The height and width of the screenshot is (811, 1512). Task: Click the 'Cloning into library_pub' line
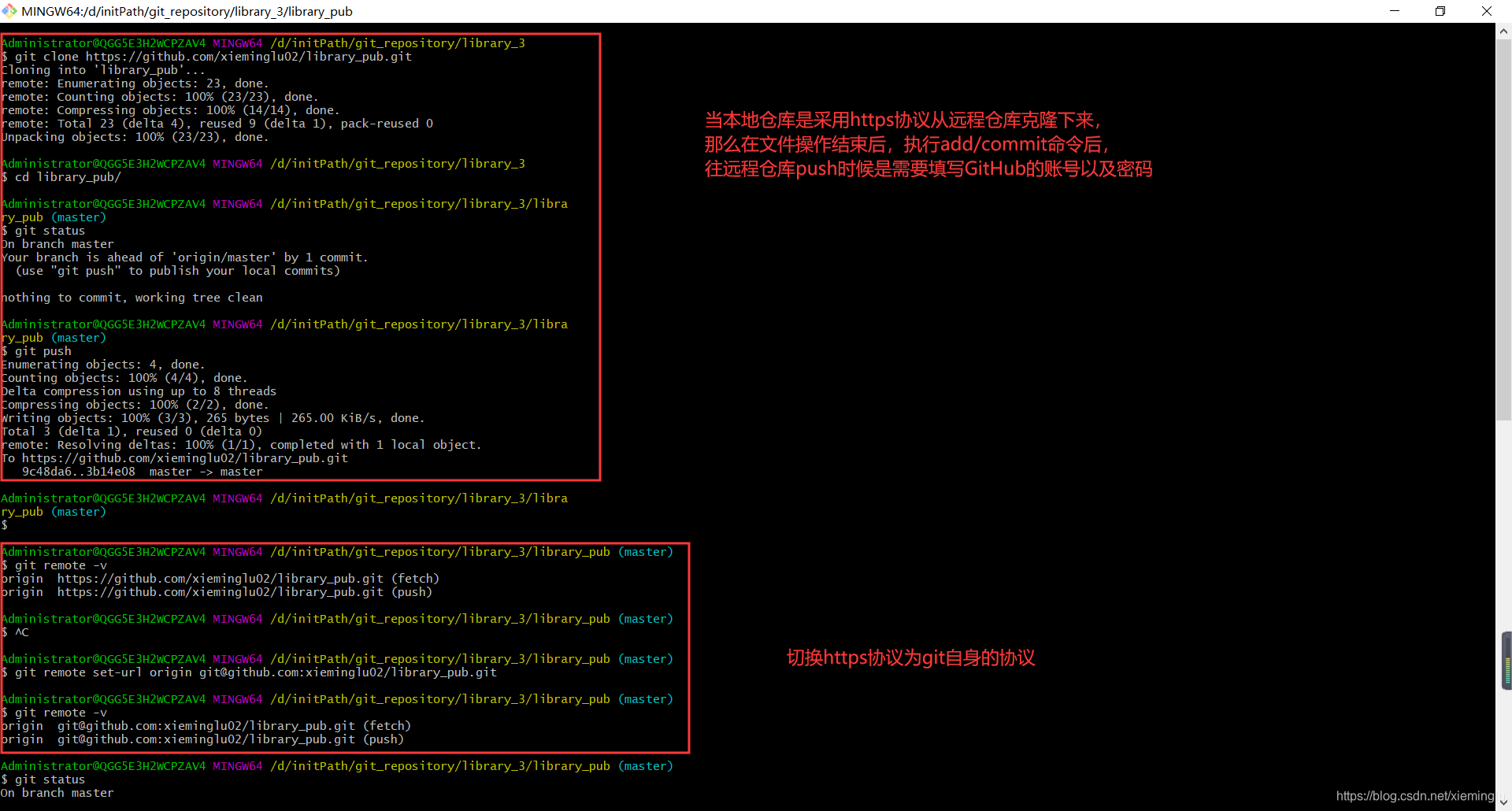103,70
